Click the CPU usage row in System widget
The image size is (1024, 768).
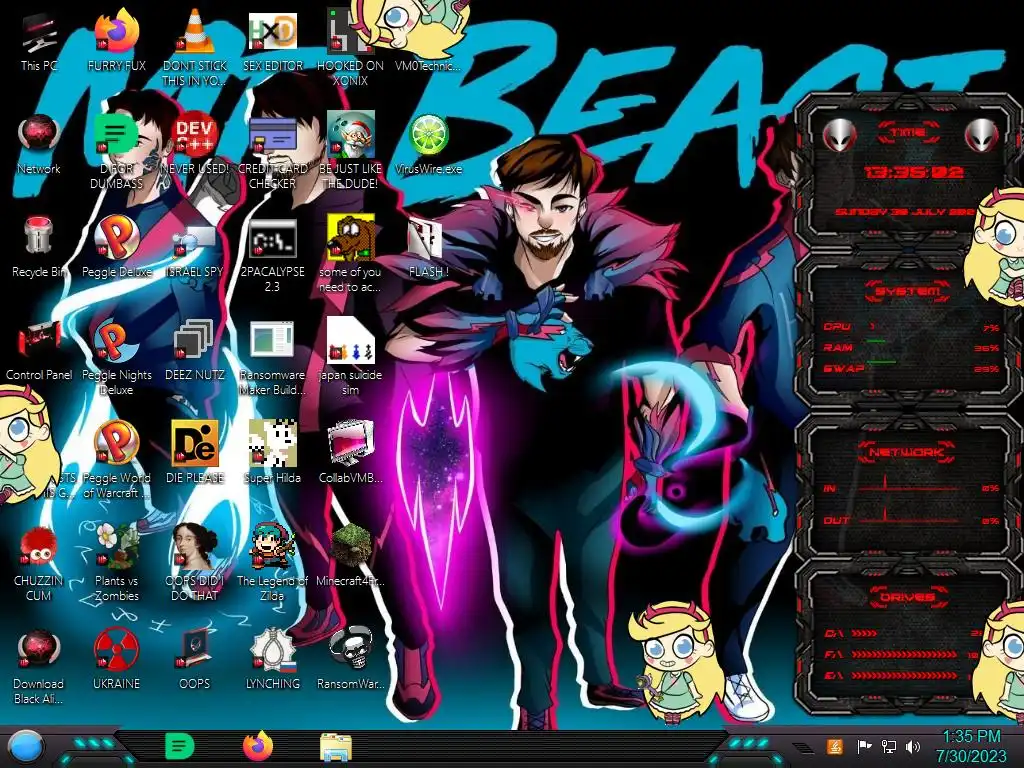click(x=911, y=327)
